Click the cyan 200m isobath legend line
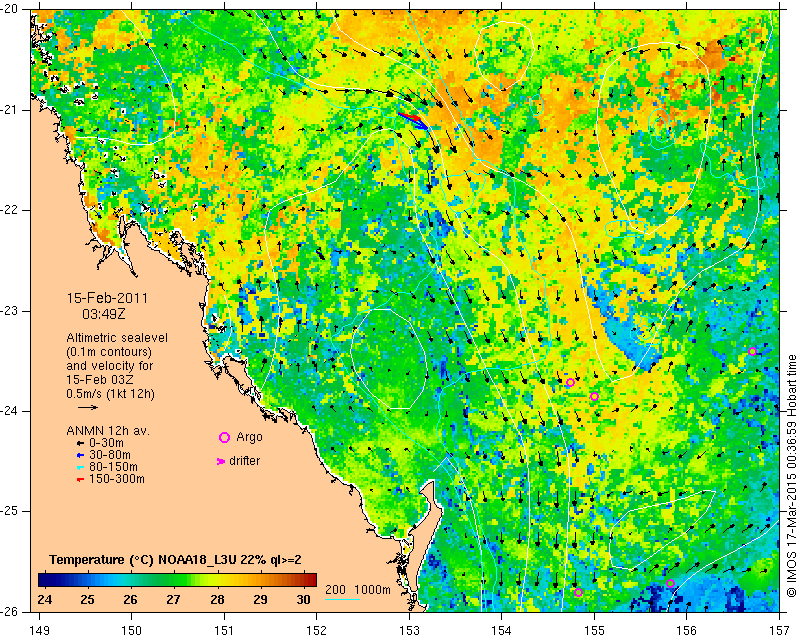 click(342, 599)
